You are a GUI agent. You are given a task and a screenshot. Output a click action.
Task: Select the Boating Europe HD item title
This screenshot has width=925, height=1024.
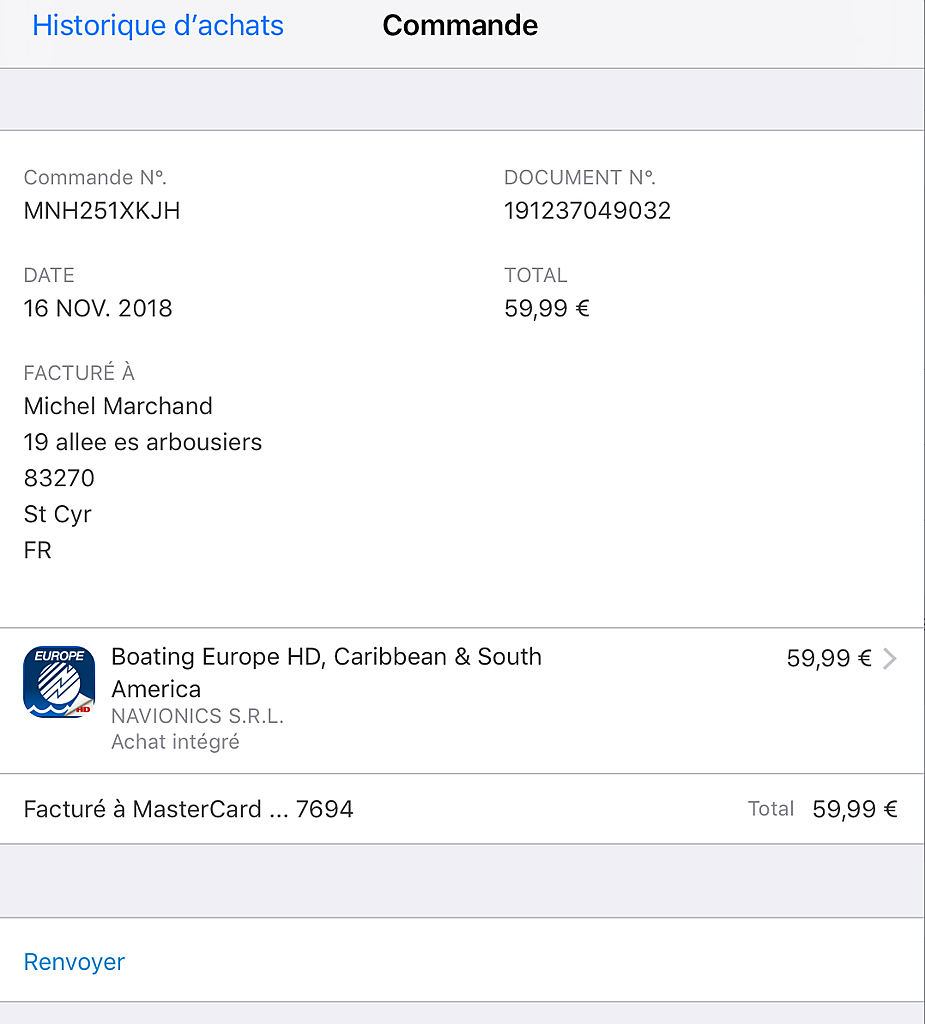tap(326, 673)
